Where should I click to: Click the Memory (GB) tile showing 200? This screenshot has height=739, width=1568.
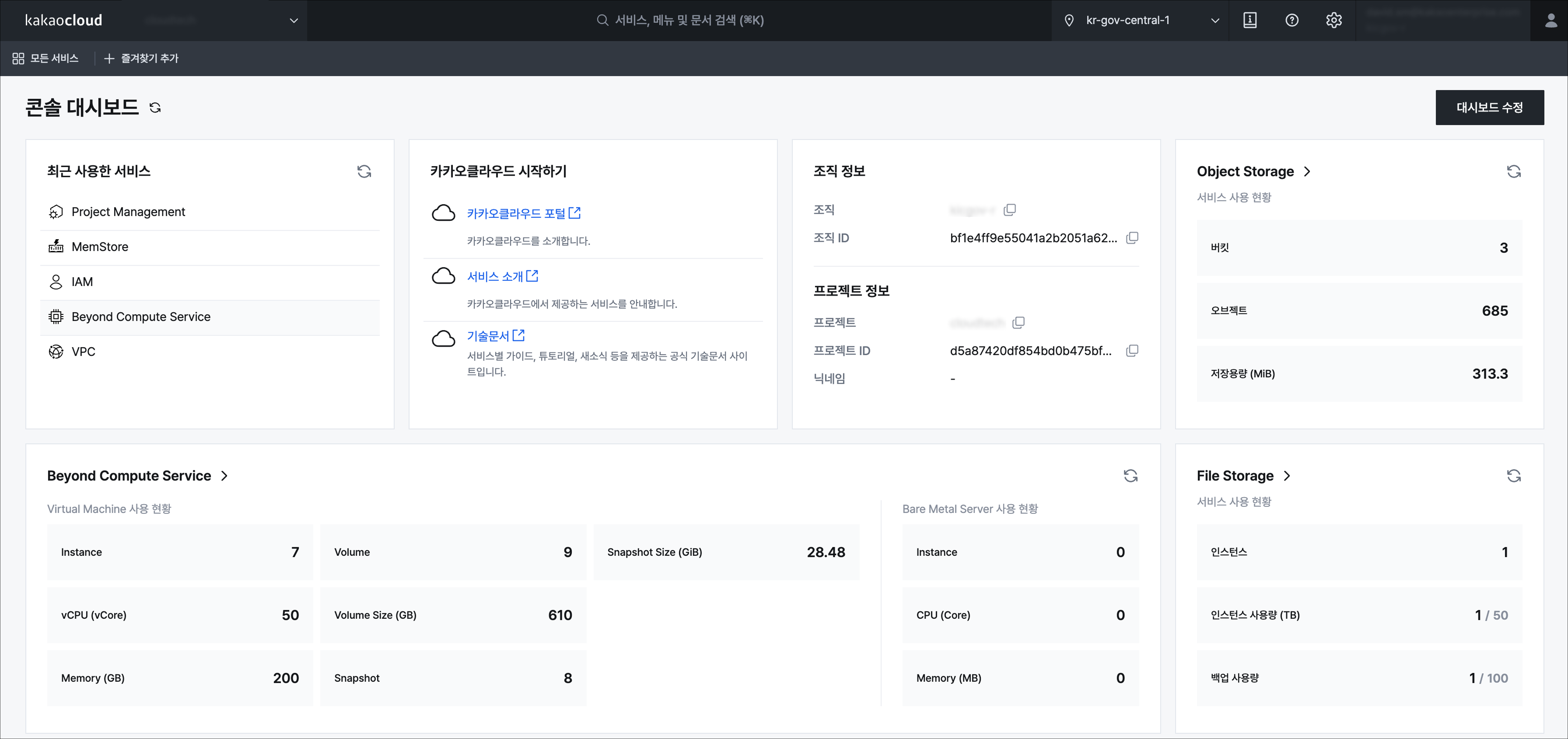coord(180,678)
